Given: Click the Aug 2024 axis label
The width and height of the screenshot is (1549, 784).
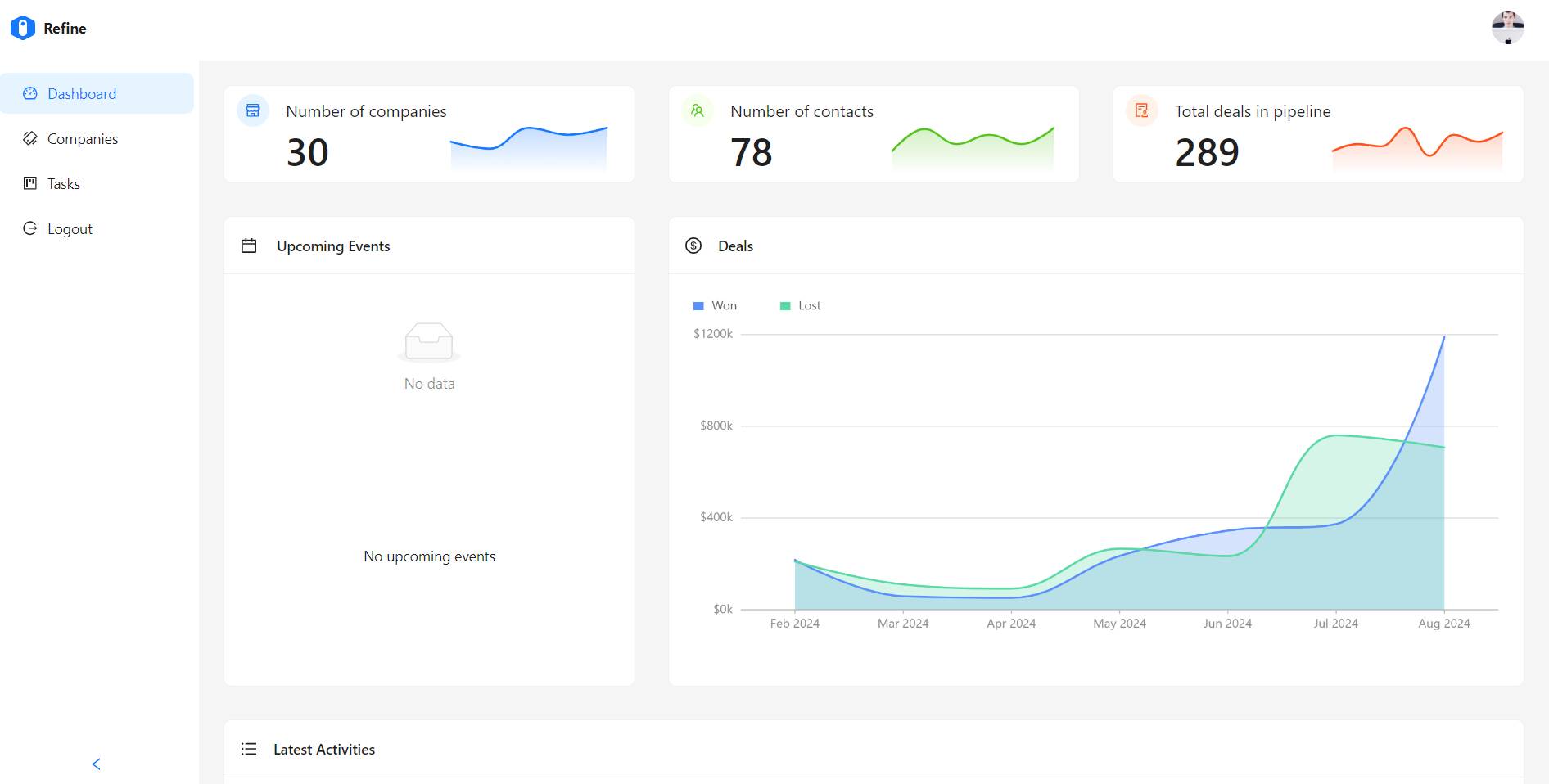Looking at the screenshot, I should pyautogui.click(x=1444, y=624).
